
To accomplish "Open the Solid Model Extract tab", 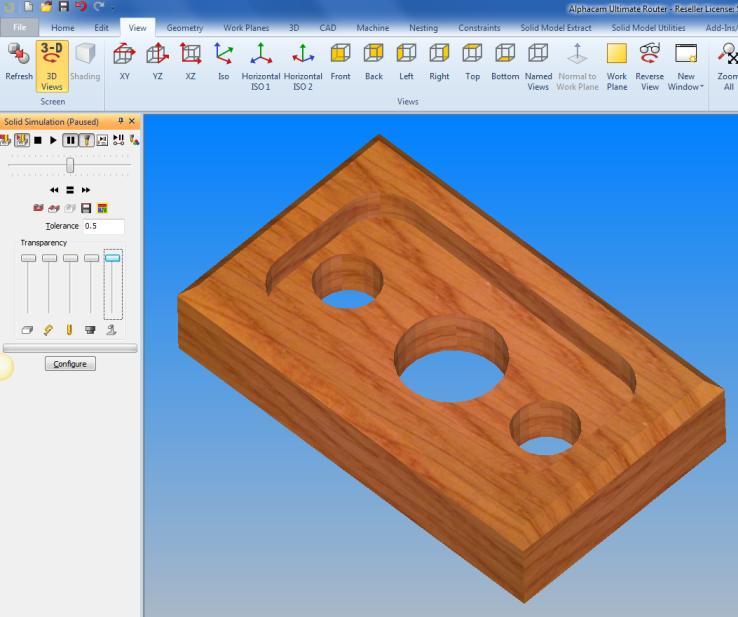I will coord(556,28).
